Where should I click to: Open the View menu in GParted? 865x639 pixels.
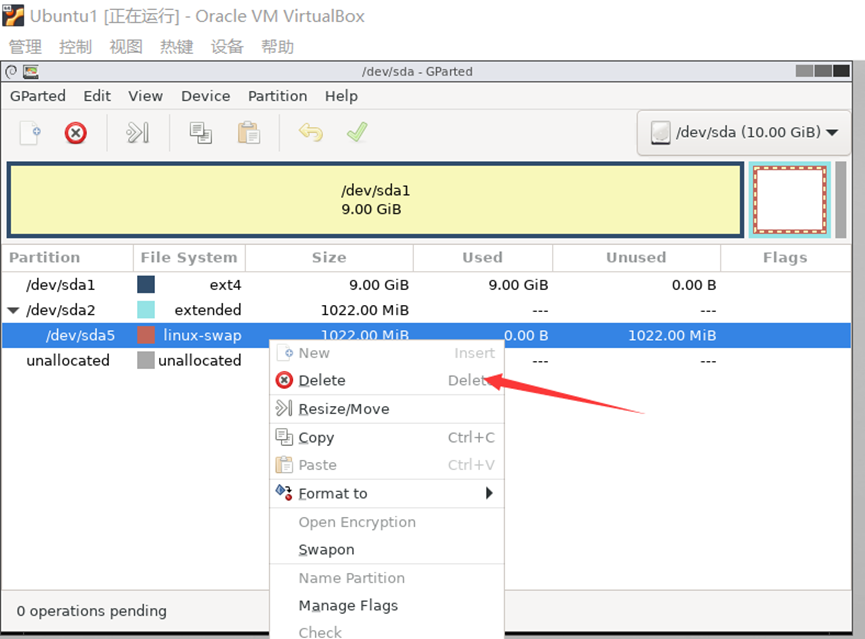coord(146,96)
